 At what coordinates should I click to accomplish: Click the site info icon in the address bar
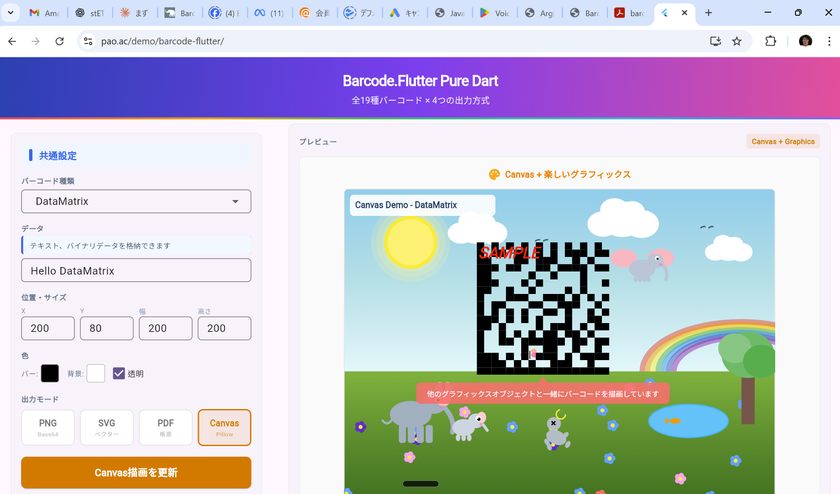(88, 41)
